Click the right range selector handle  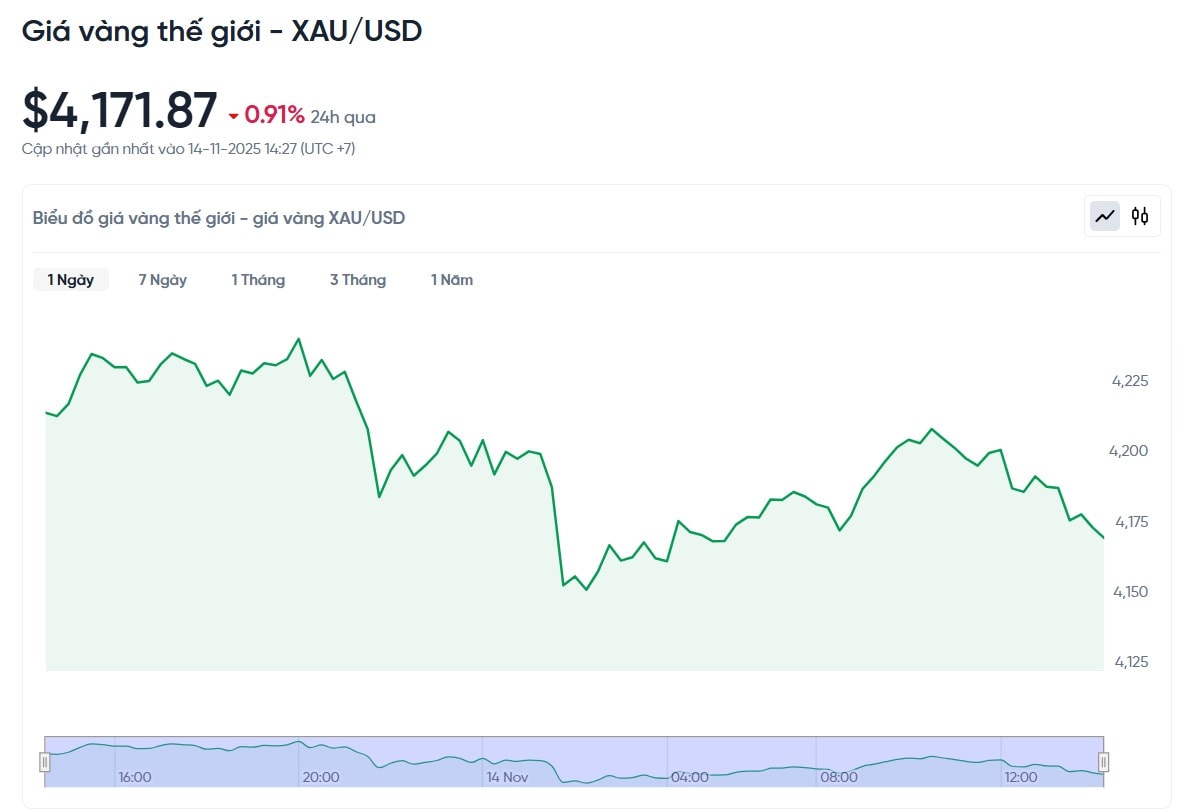tap(1103, 761)
